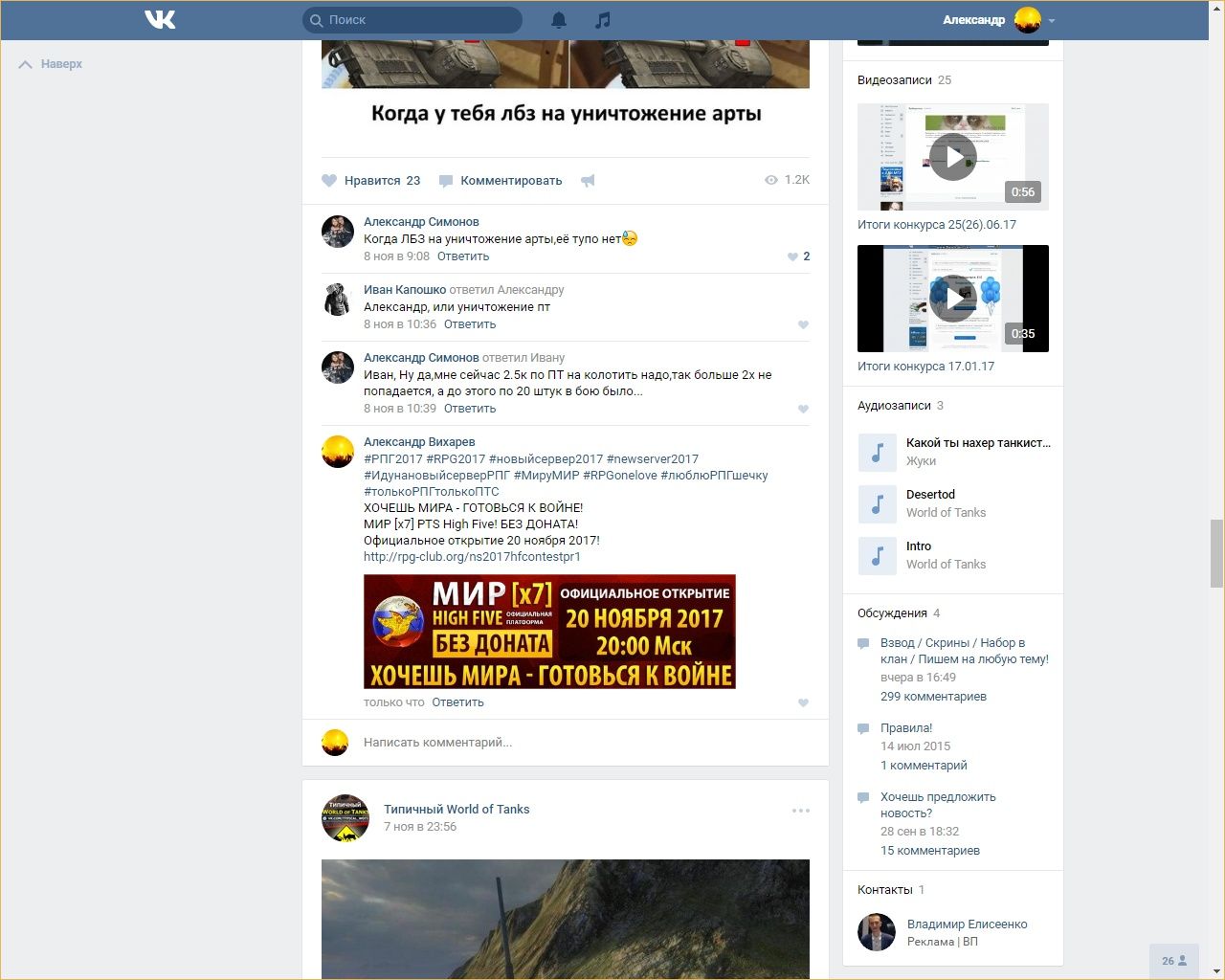Viewport: 1225px width, 980px height.
Task: Open the landscape image in Типичный post
Action: pos(566,919)
